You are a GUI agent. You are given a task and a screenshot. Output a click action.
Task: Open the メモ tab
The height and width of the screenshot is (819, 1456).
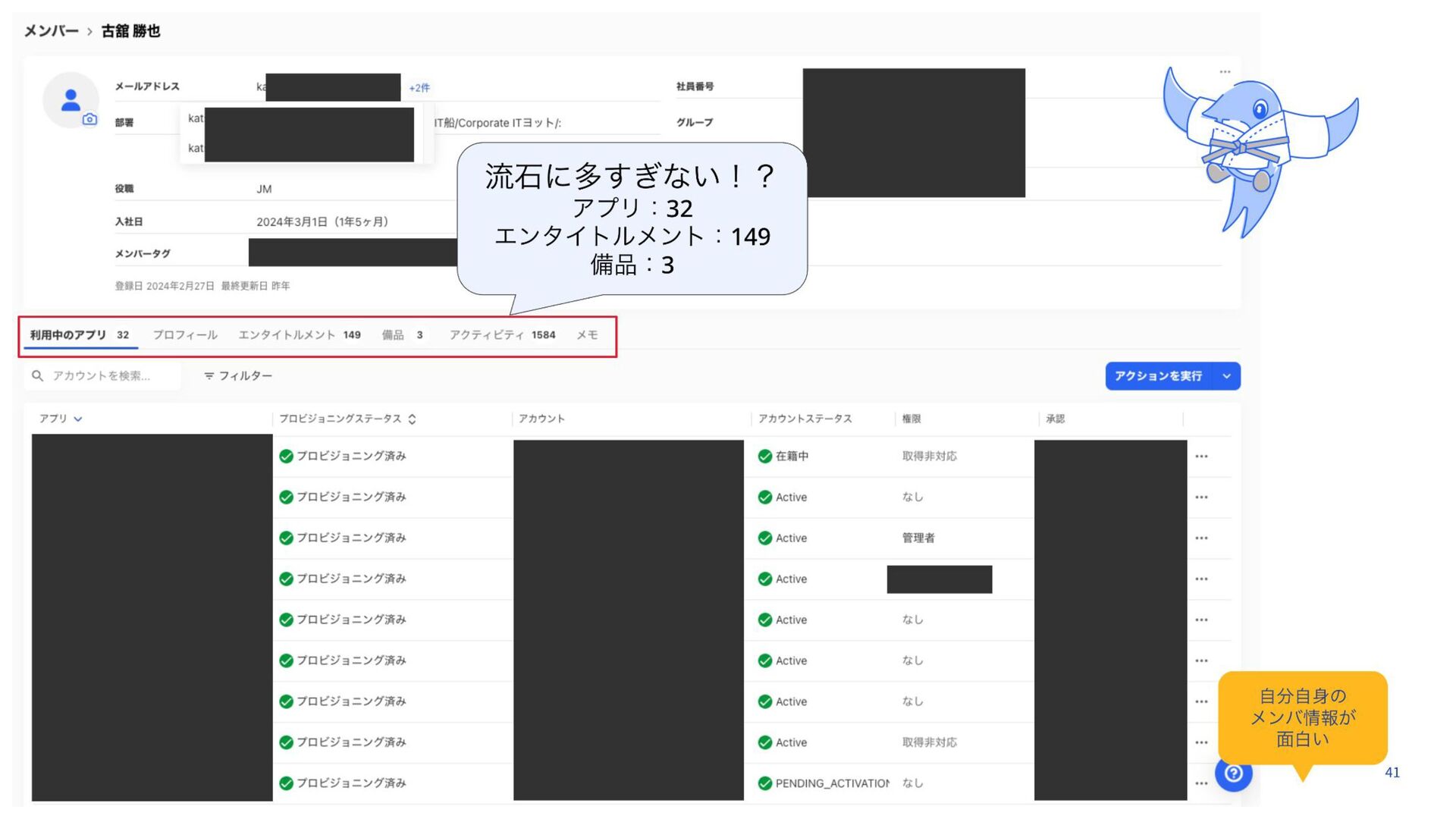click(587, 335)
